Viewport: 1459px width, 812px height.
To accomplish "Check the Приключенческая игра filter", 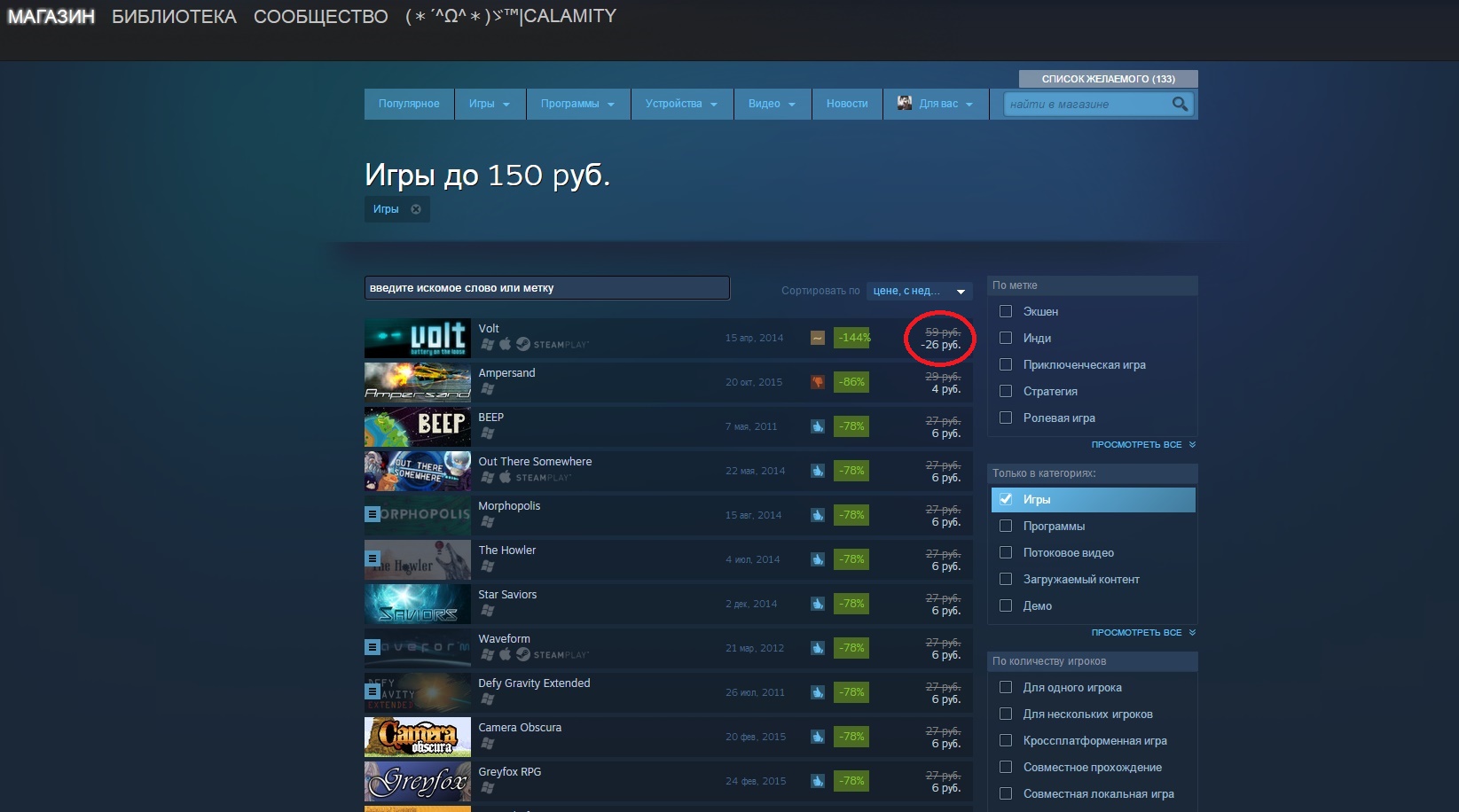I will coord(1006,364).
